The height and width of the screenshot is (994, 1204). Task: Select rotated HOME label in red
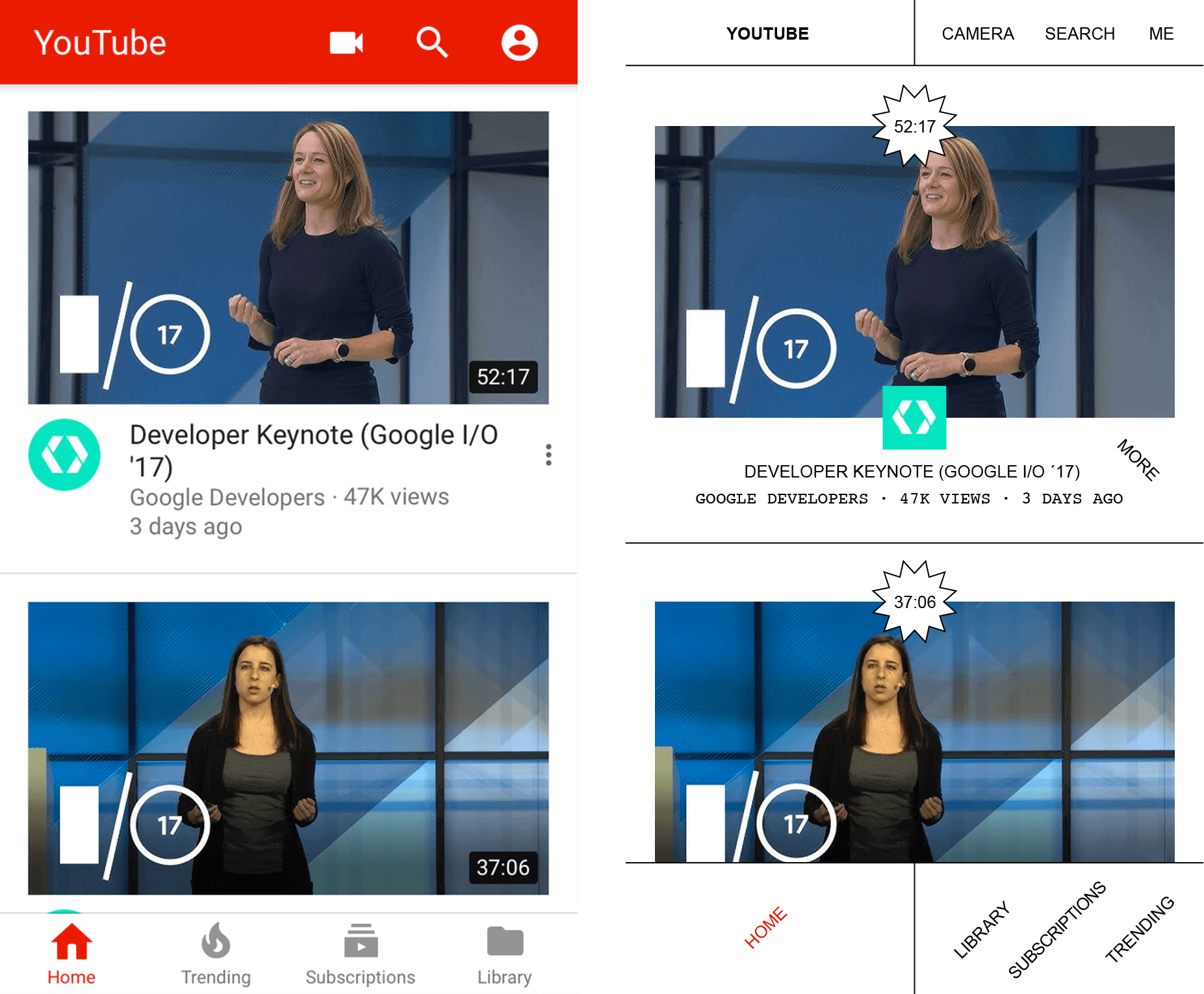(x=766, y=927)
